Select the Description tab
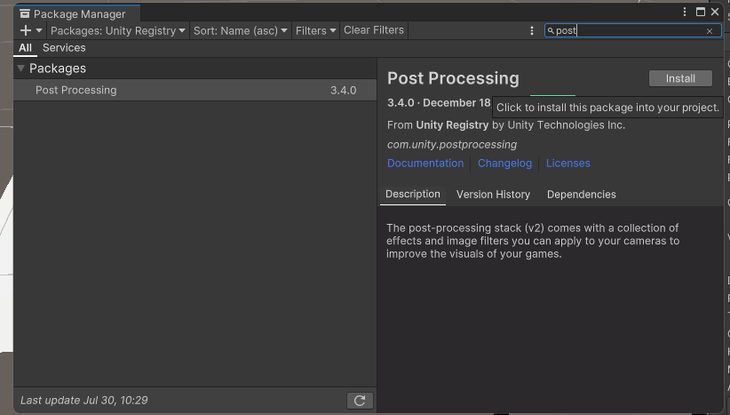This screenshot has width=730, height=415. [x=413, y=194]
